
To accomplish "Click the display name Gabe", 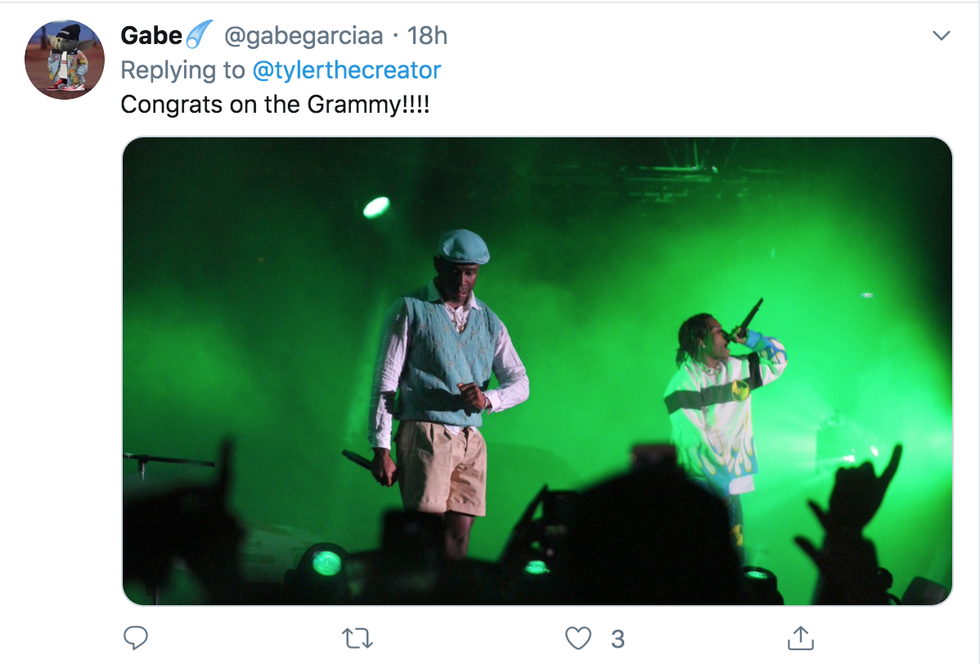I will click(x=151, y=36).
